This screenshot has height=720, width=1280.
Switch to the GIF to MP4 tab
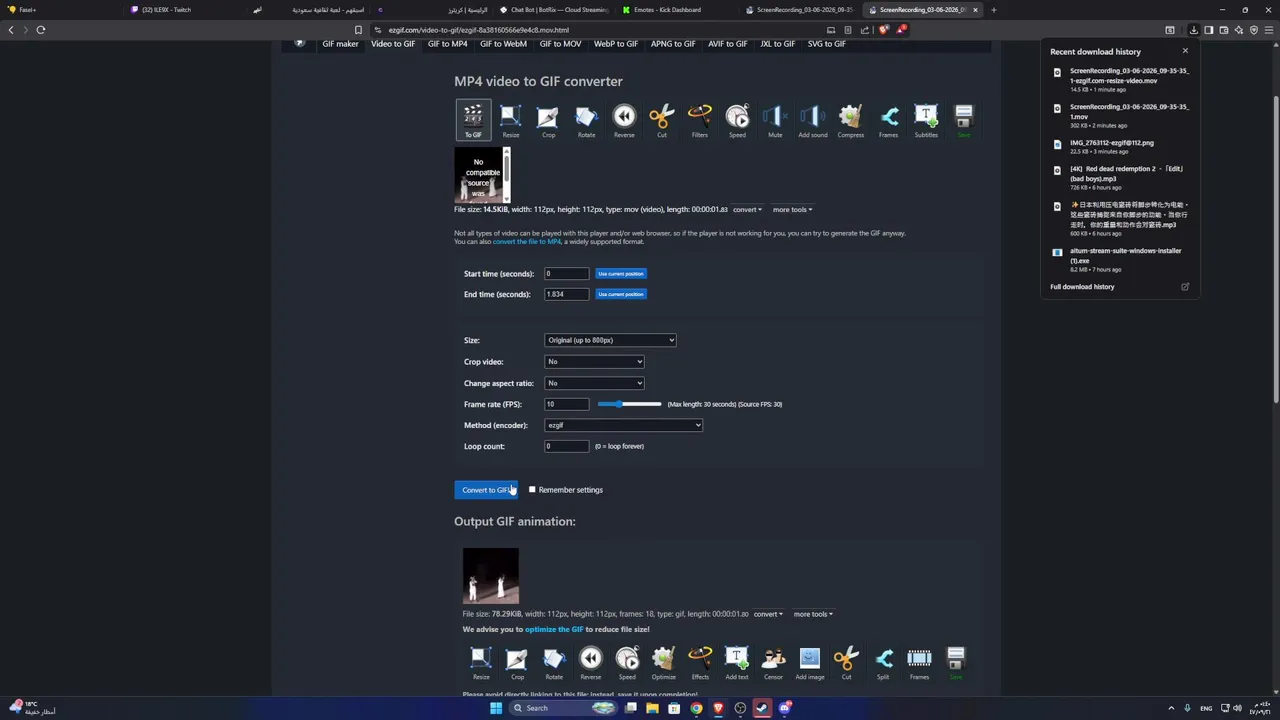click(x=447, y=44)
